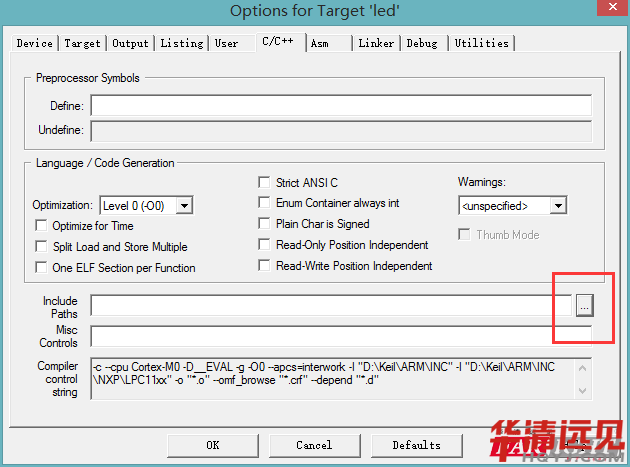Open the Optimization level dropdown
This screenshot has height=467, width=630.
[184, 206]
